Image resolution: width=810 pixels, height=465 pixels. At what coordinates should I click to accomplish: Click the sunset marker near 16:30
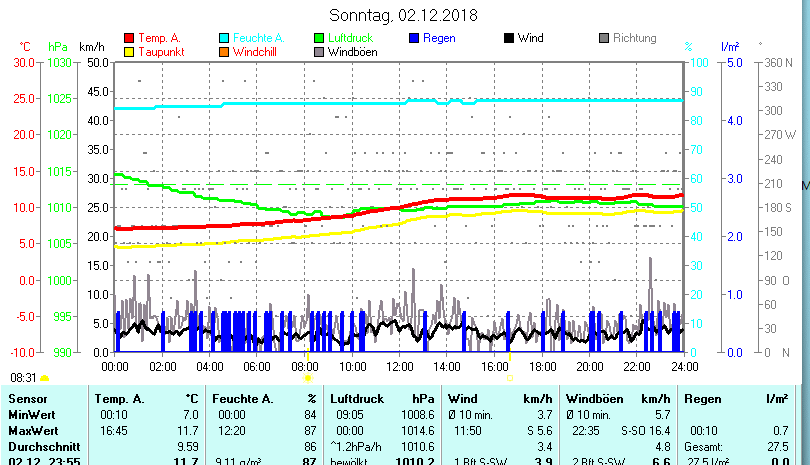pos(510,378)
